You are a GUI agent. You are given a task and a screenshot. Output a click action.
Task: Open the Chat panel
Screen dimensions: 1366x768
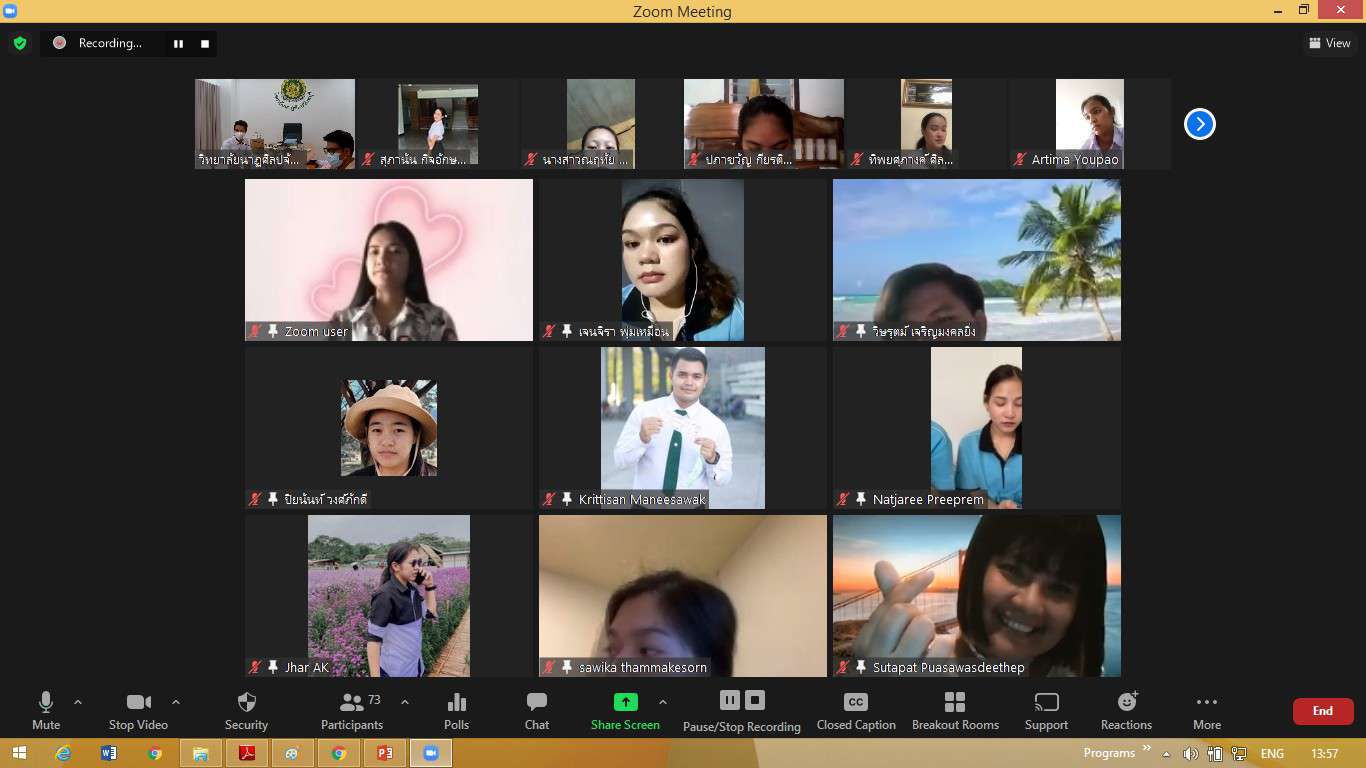[x=537, y=711]
